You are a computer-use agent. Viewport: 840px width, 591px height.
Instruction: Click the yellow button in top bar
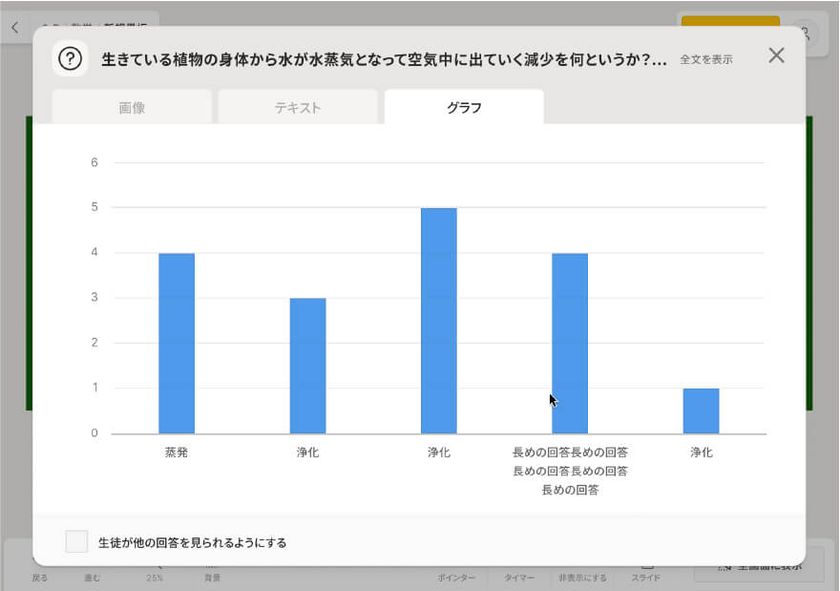[729, 27]
